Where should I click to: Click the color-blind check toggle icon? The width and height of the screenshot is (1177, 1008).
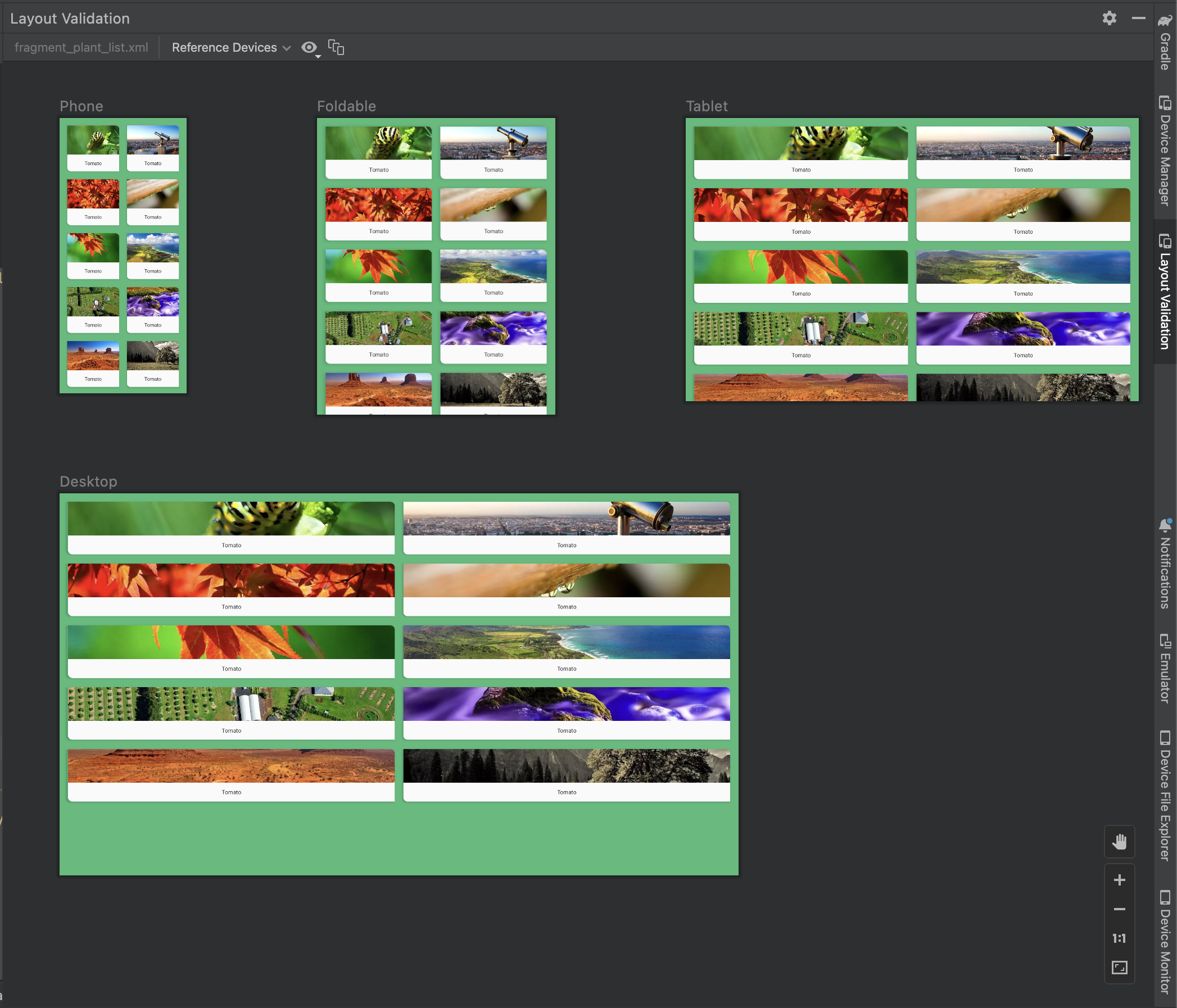(309, 47)
